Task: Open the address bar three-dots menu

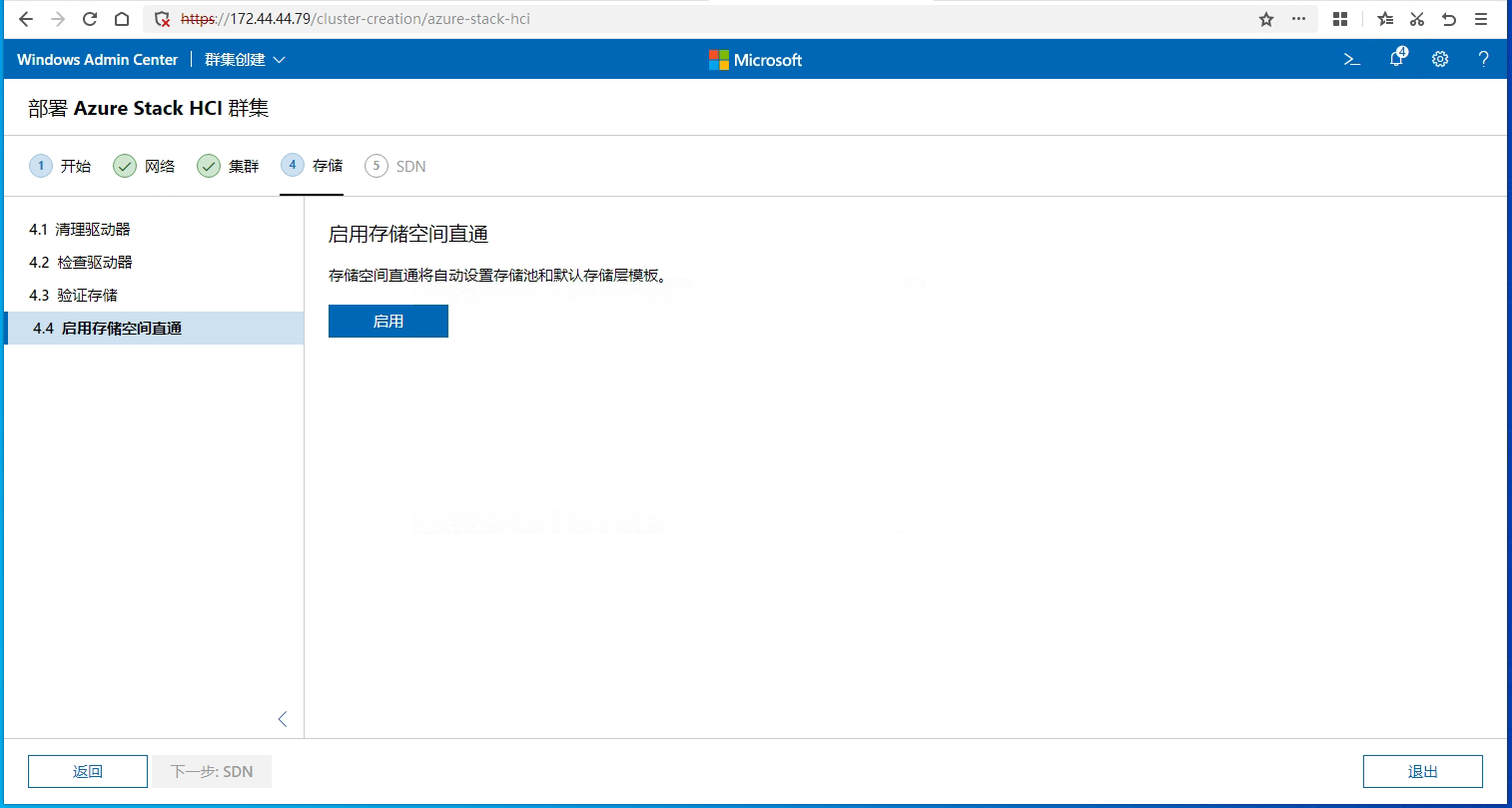Action: click(x=1298, y=19)
